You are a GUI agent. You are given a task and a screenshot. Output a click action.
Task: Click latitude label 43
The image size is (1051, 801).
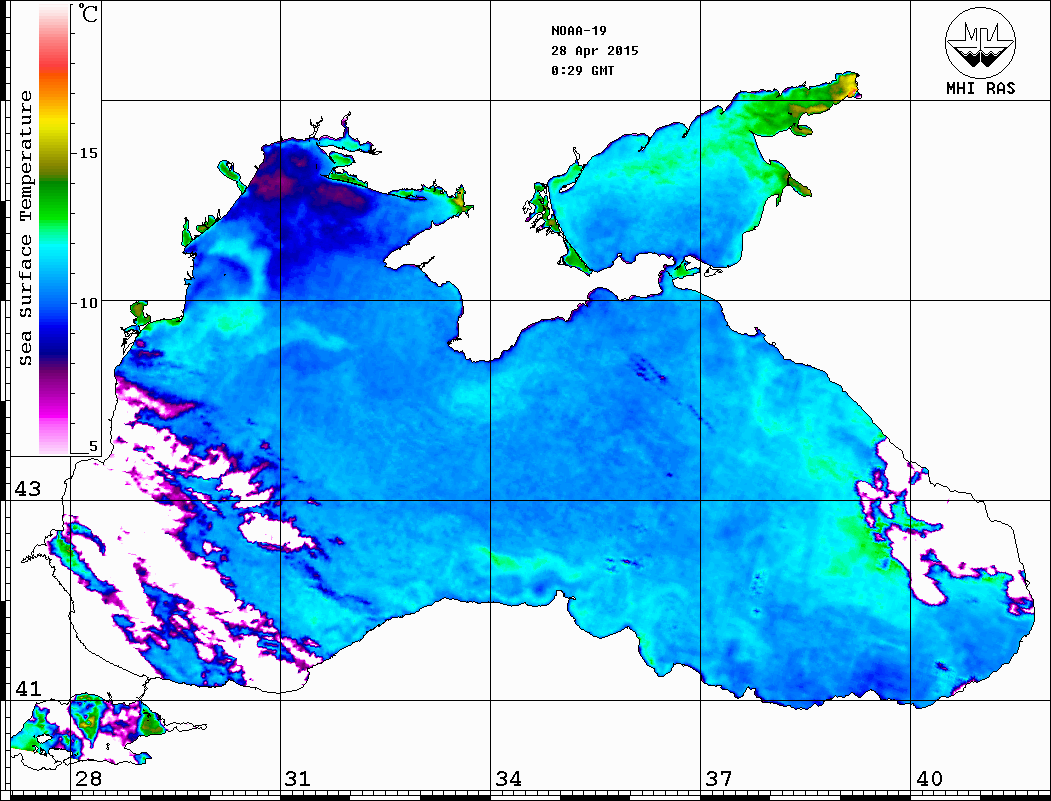(x=28, y=489)
